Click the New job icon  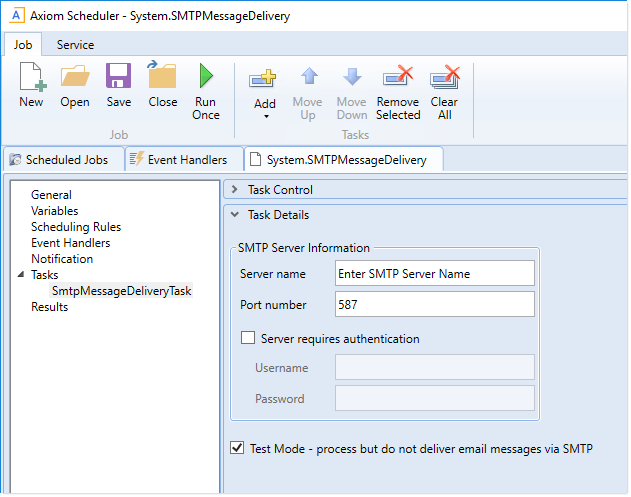[31, 78]
